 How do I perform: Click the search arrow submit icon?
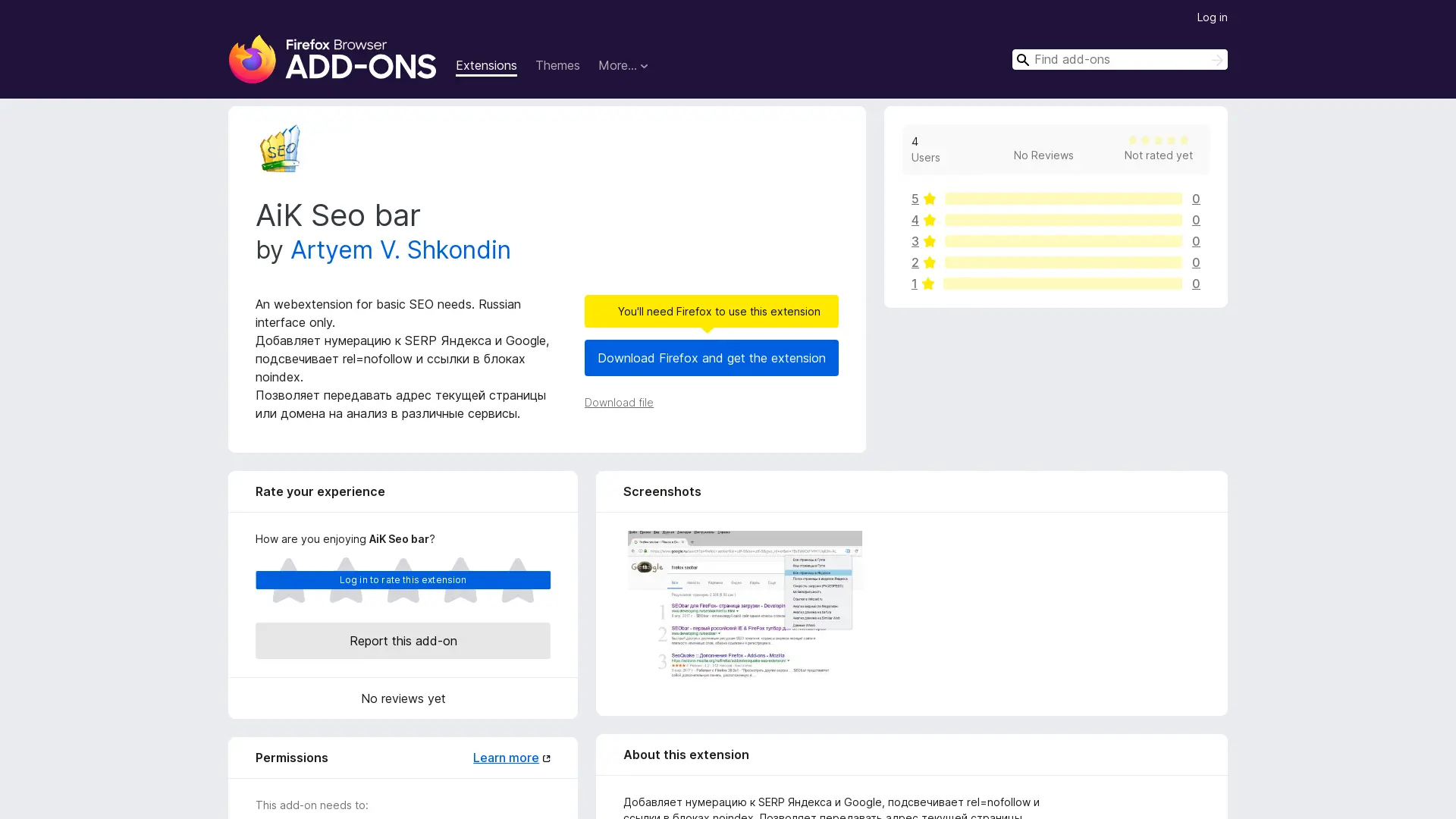coord(1216,60)
